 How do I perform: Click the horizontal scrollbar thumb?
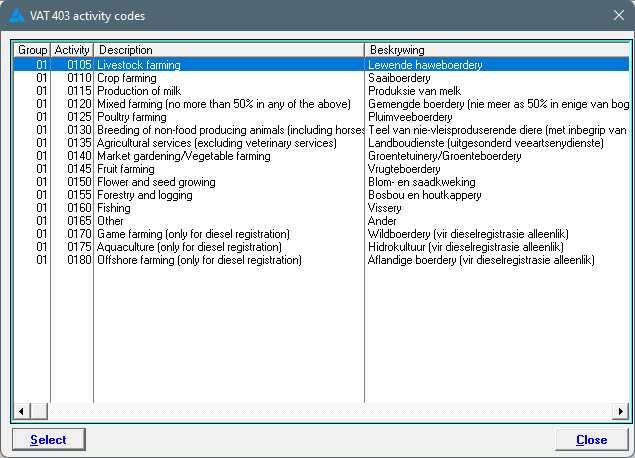point(39,411)
